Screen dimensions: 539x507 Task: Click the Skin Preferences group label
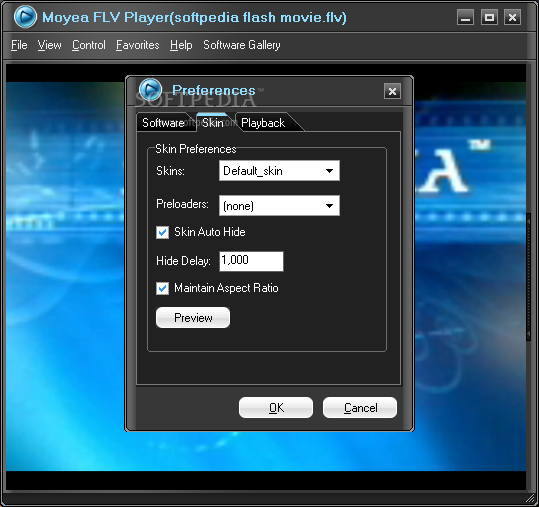click(196, 149)
